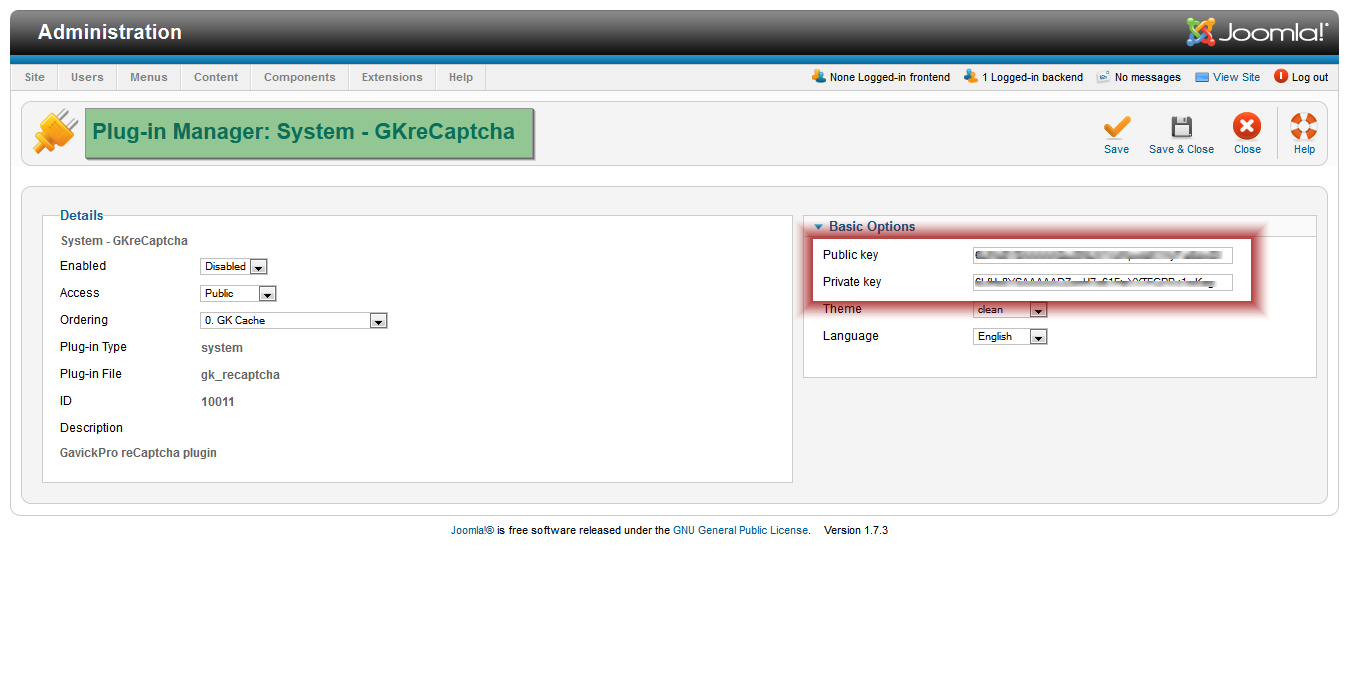Open the Help lifebuoy icon
Image resolution: width=1349 pixels, height=674 pixels.
click(x=1304, y=126)
